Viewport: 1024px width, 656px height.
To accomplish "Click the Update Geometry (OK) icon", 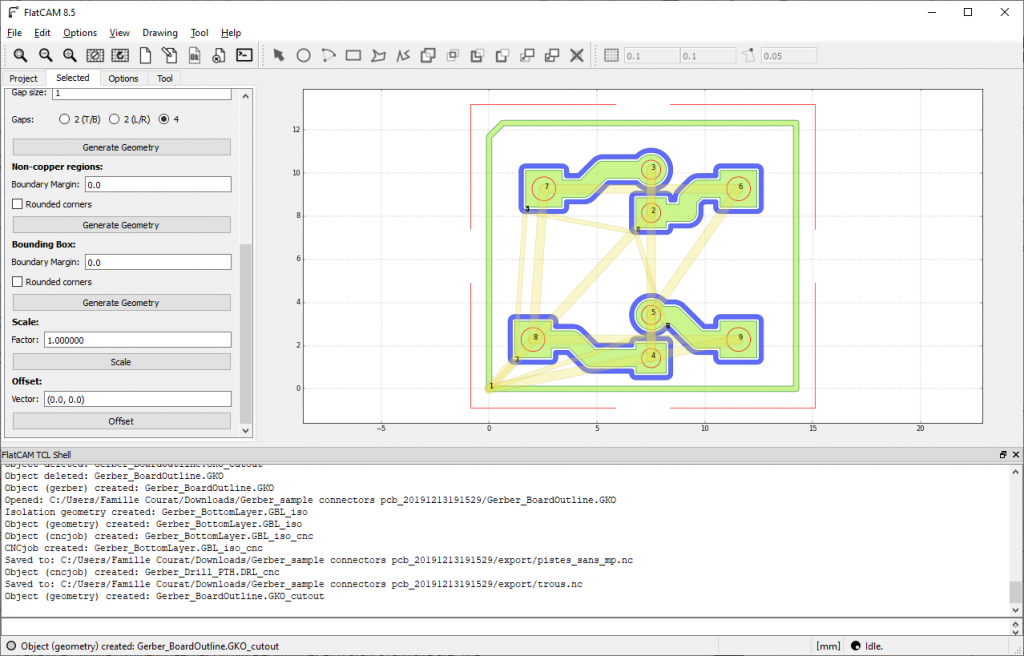I will click(194, 56).
